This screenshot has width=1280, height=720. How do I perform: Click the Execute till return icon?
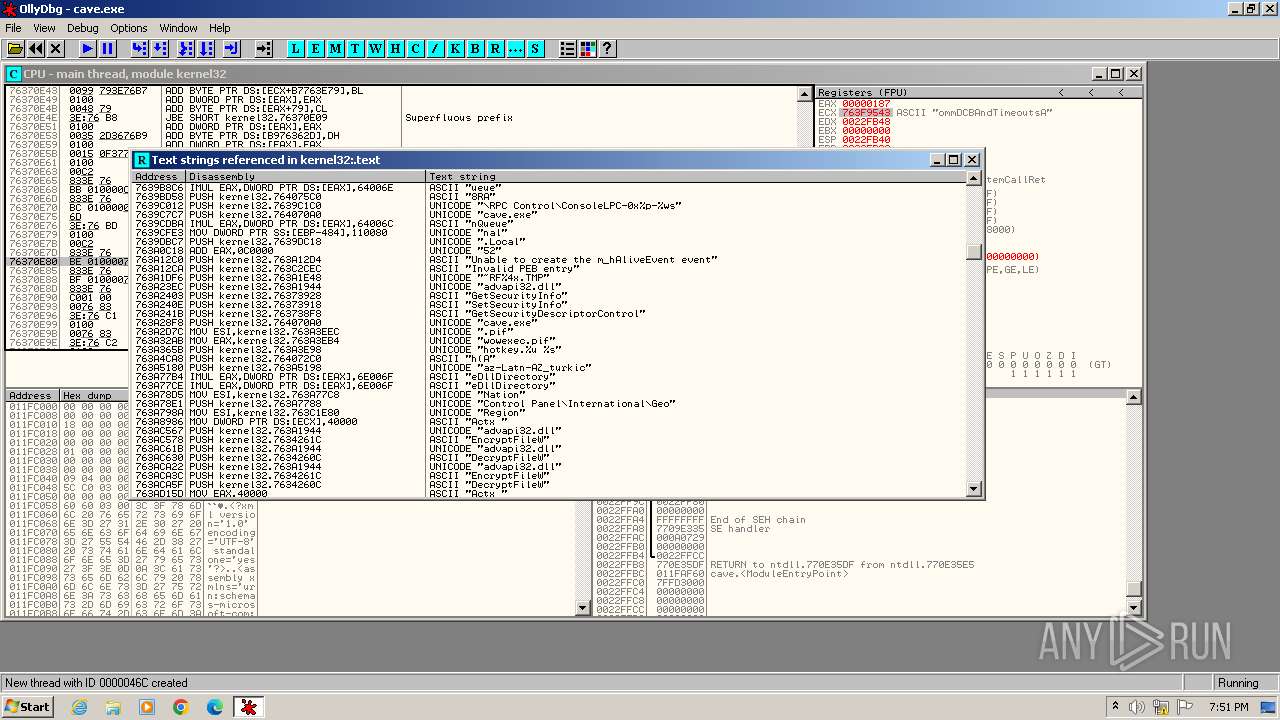click(232, 48)
